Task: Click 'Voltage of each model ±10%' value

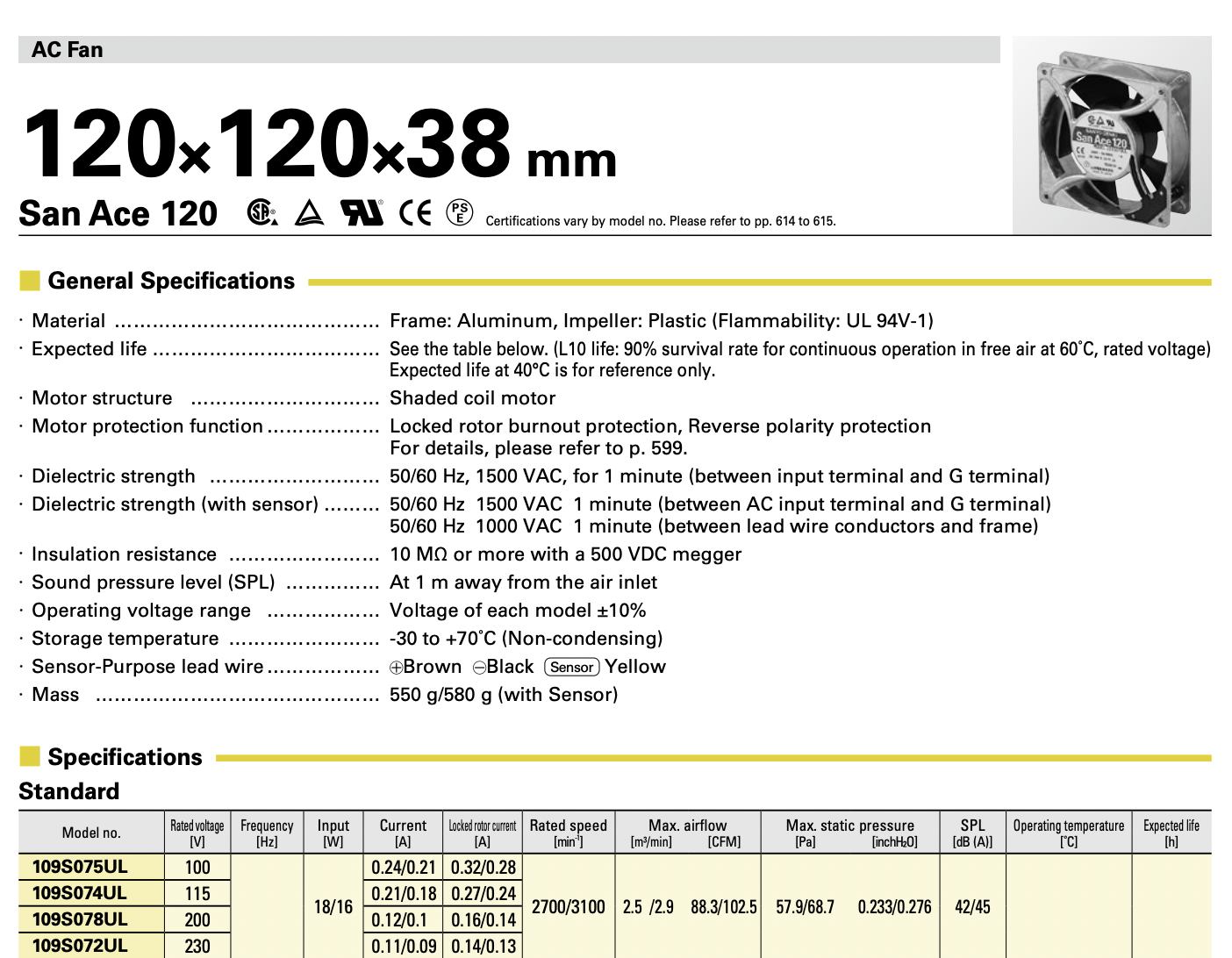Action: [518, 611]
